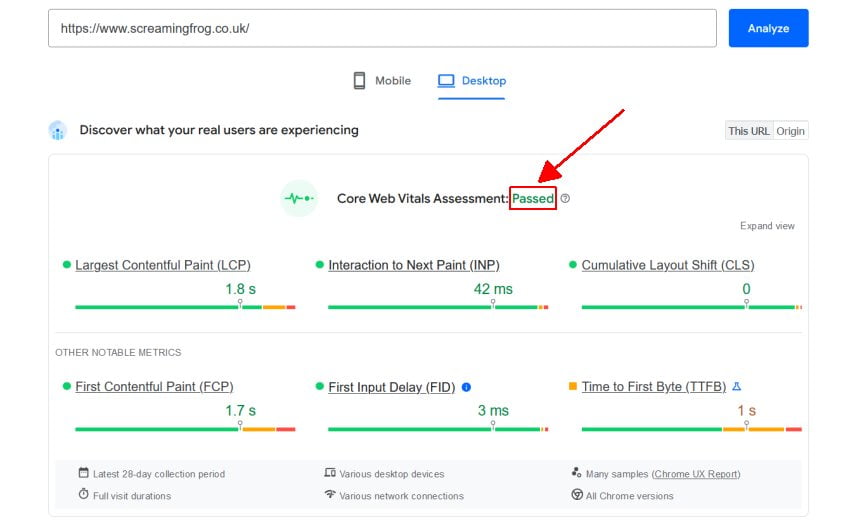The height and width of the screenshot is (529, 850).
Task: Click 'Latest 28-day collection period' text
Action: pyautogui.click(x=159, y=474)
